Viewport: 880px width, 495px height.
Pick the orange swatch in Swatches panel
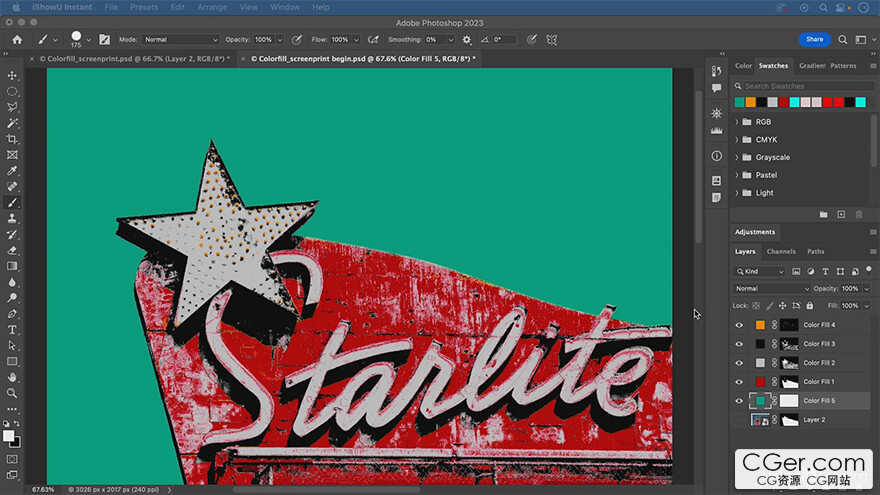coord(751,102)
